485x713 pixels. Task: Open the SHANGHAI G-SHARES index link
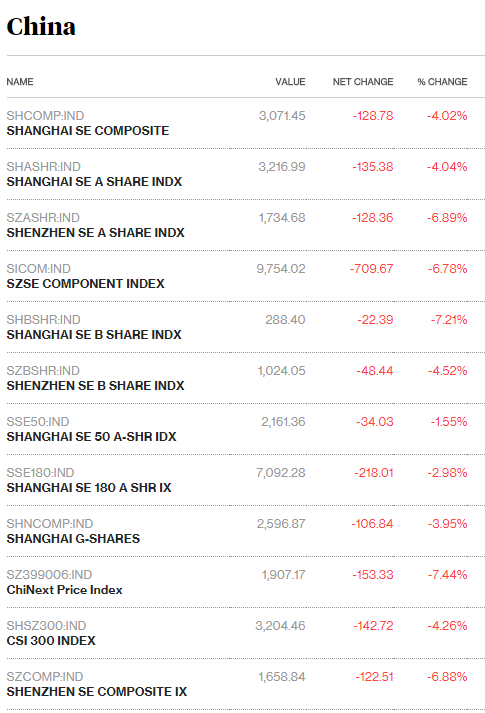(73, 538)
